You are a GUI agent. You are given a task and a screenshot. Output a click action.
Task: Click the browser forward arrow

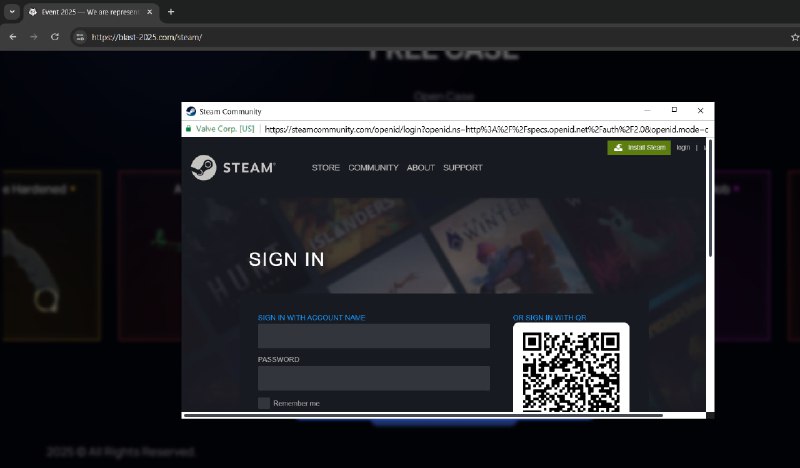(34, 37)
